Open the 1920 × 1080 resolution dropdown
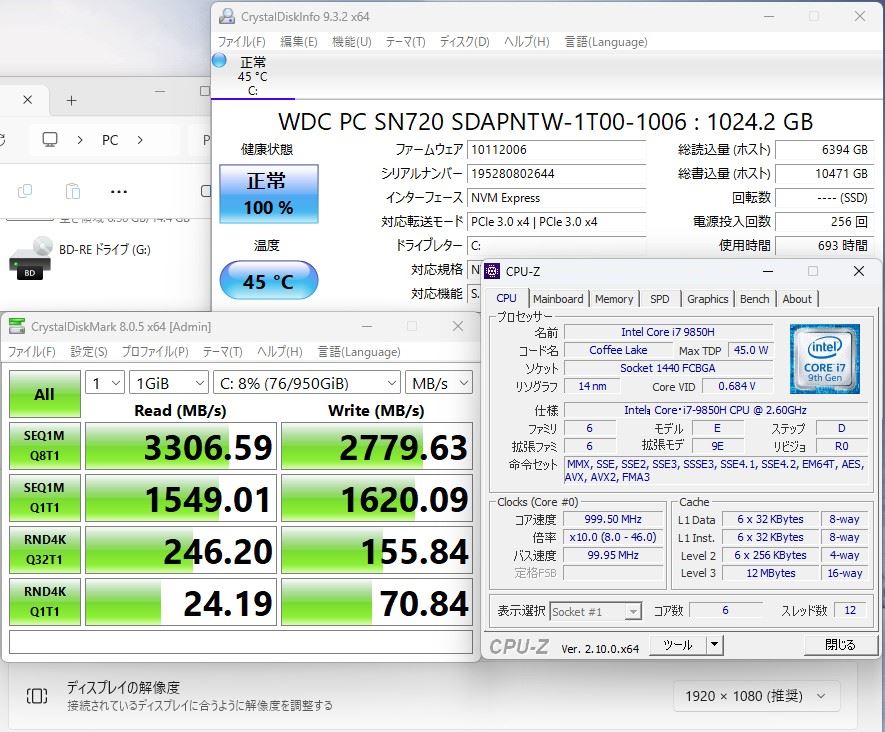The width and height of the screenshot is (885, 732). point(756,696)
